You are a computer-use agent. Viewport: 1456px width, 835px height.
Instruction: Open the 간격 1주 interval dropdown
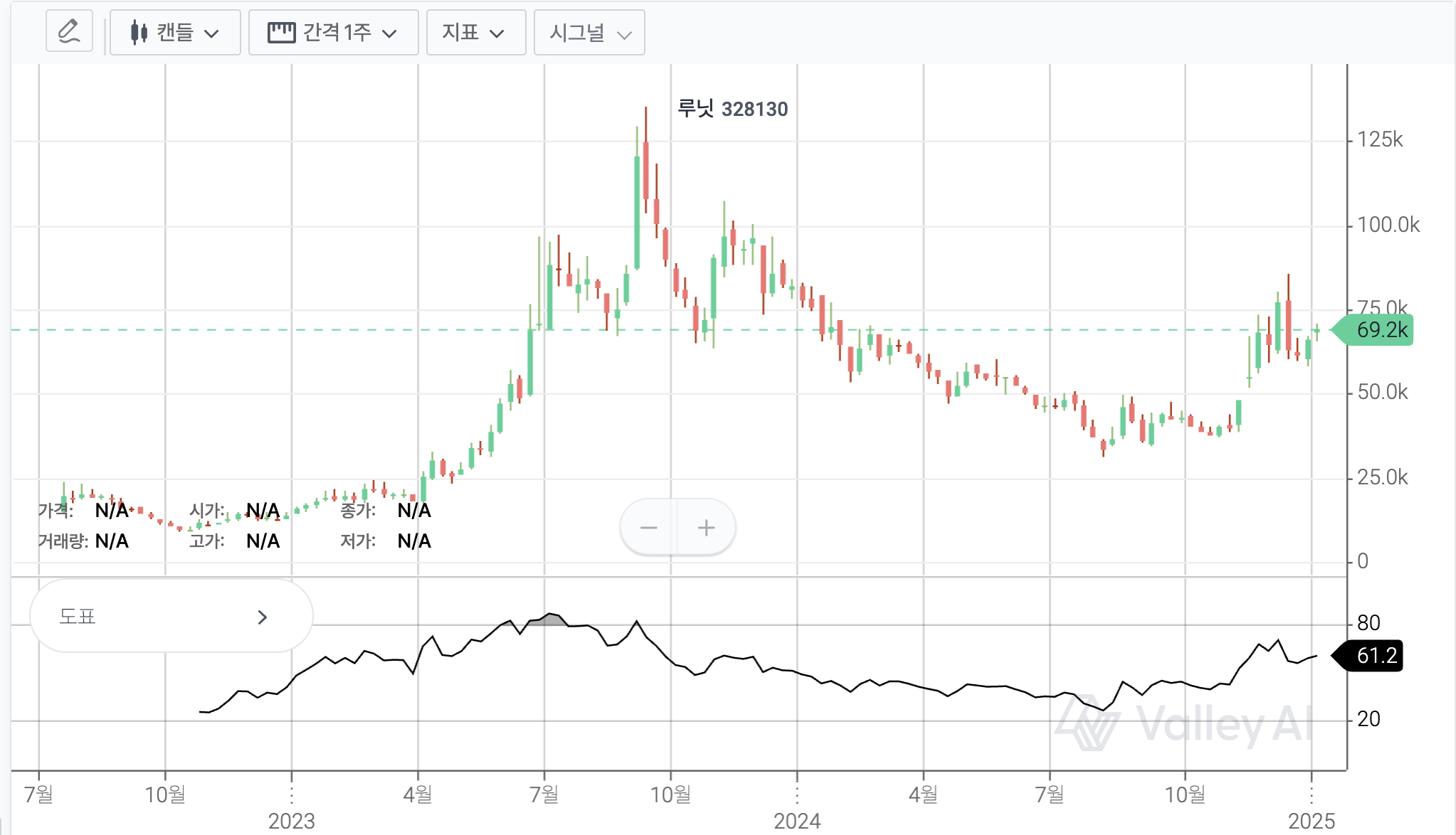[x=333, y=33]
